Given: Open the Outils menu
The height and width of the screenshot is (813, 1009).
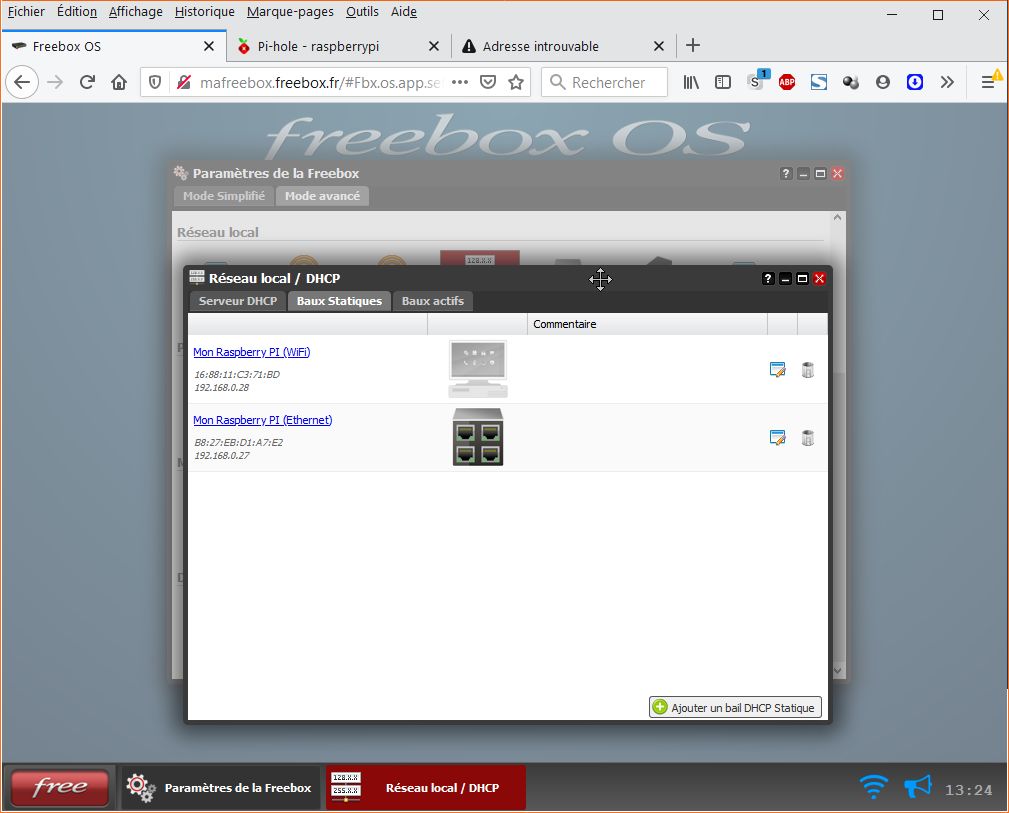Looking at the screenshot, I should click(x=362, y=12).
